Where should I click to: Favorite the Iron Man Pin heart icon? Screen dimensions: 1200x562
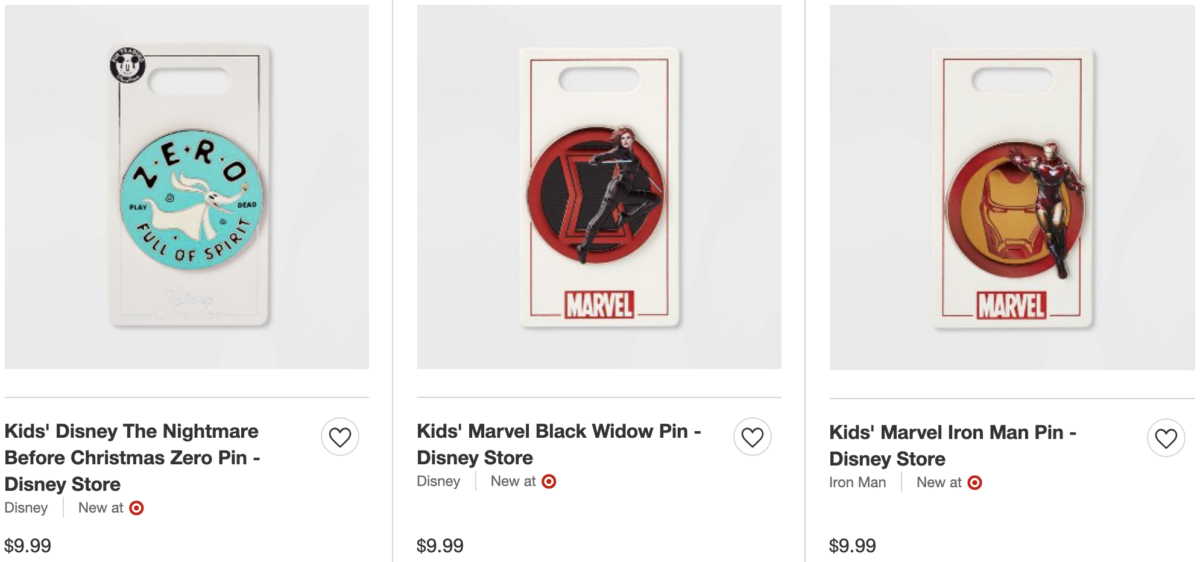(x=1165, y=437)
